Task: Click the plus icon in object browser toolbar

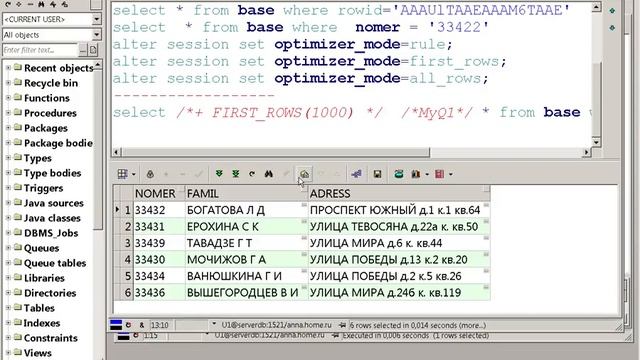Action: coord(19,4)
